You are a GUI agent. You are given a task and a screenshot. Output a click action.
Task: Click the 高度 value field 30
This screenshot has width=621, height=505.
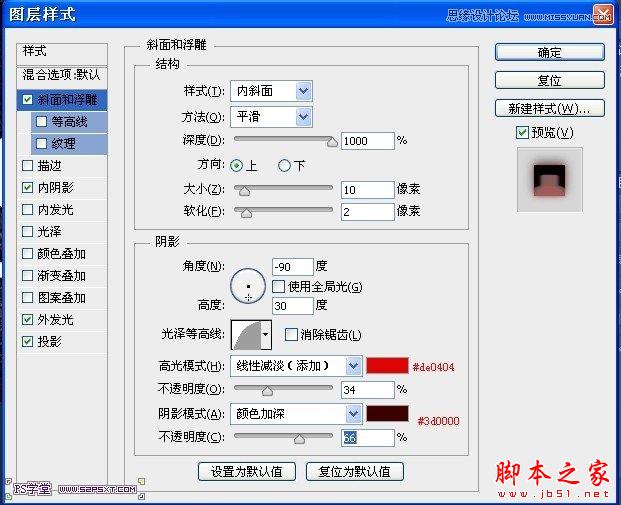[x=293, y=305]
